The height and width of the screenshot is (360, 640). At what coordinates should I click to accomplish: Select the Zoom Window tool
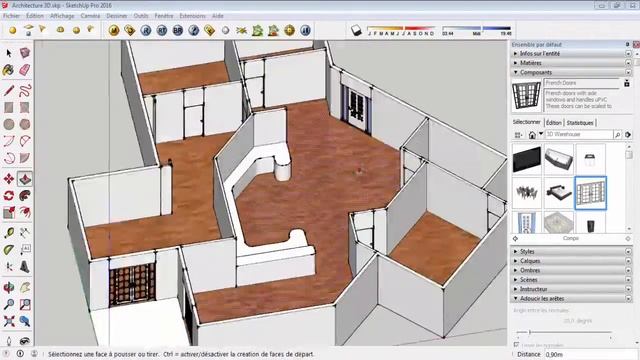click(25, 304)
